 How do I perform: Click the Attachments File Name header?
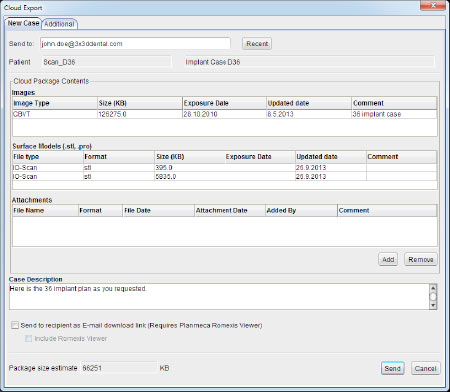[x=45, y=211]
